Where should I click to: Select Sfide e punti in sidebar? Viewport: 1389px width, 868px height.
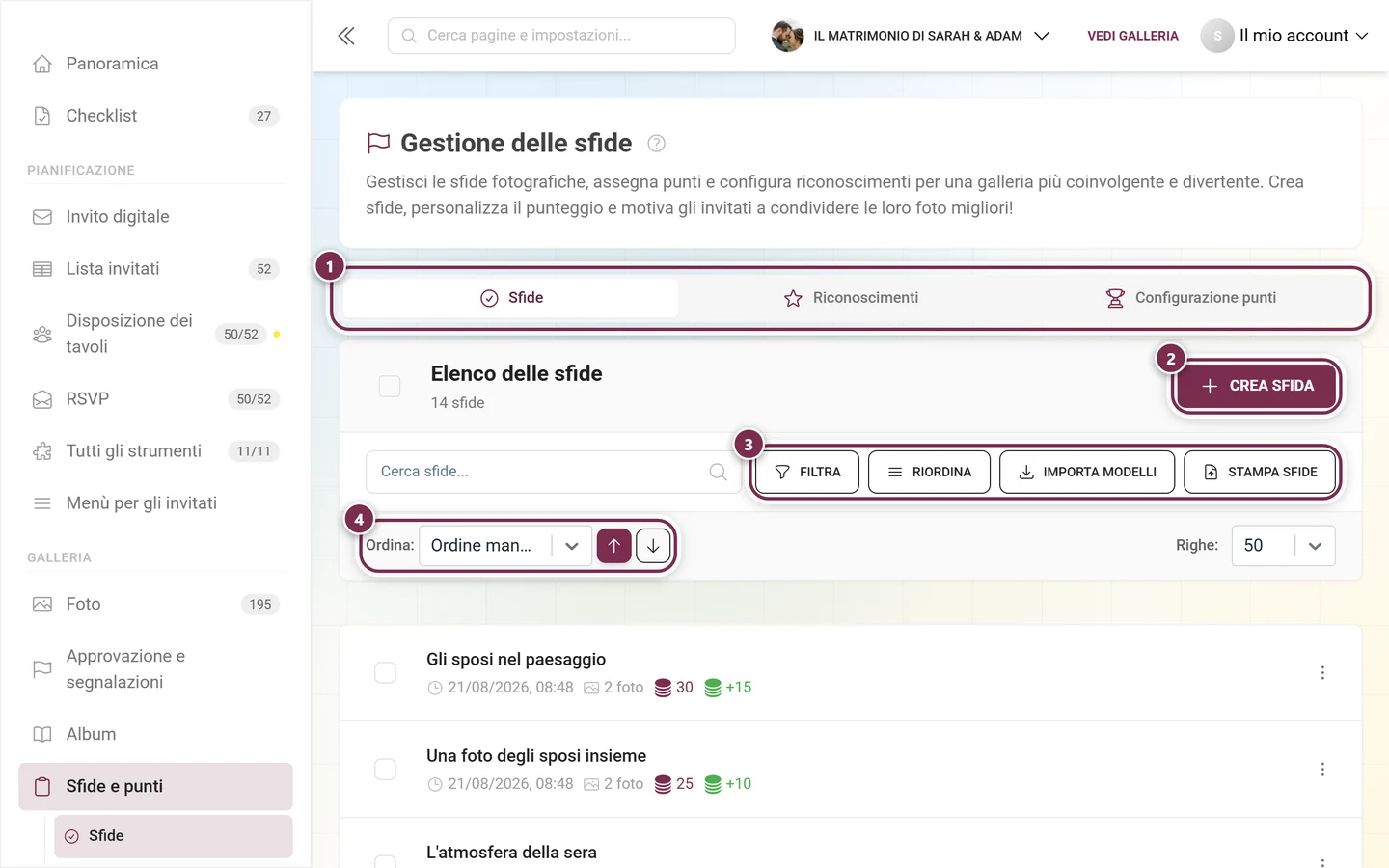click(x=155, y=787)
